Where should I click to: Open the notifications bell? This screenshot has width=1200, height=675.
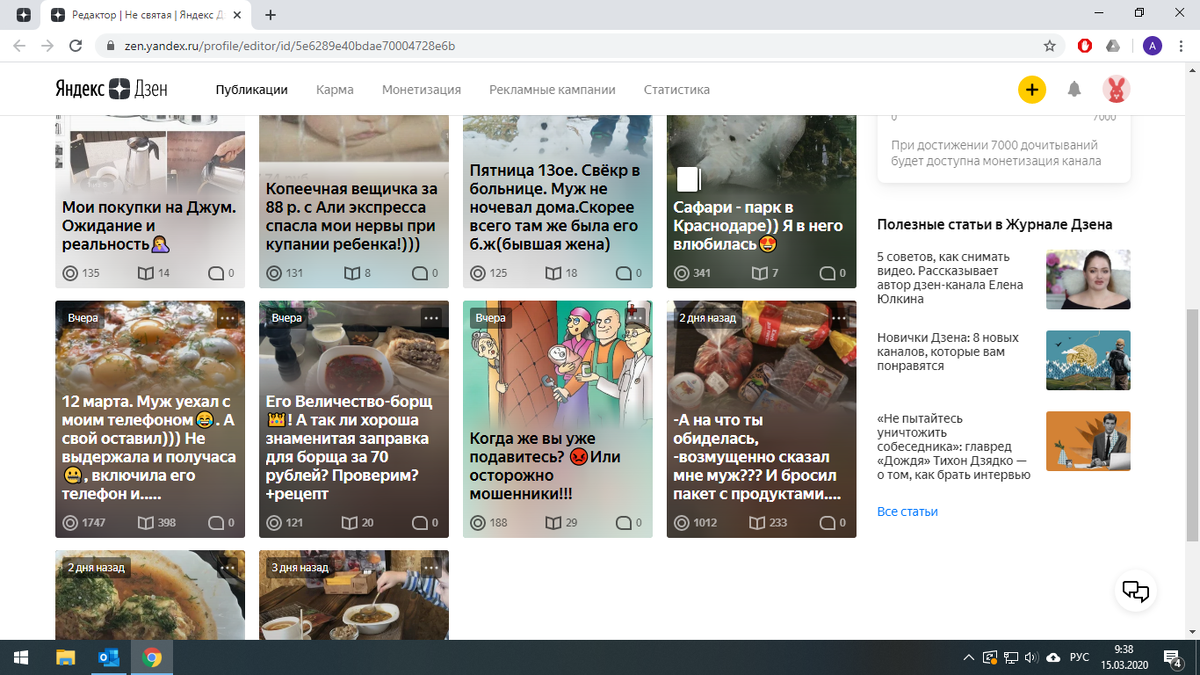pos(1074,89)
